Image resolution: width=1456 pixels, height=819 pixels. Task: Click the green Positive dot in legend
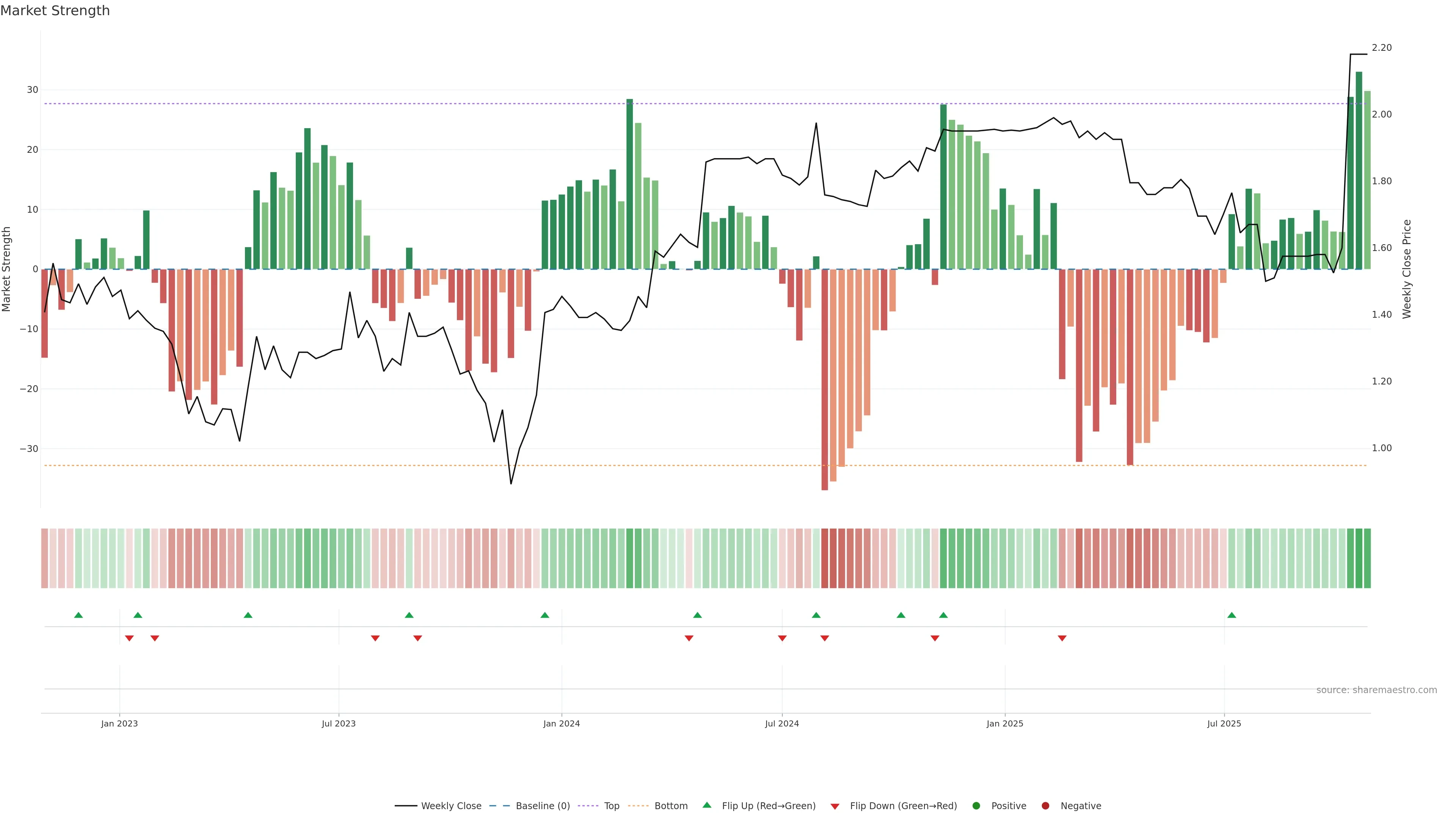click(x=976, y=806)
